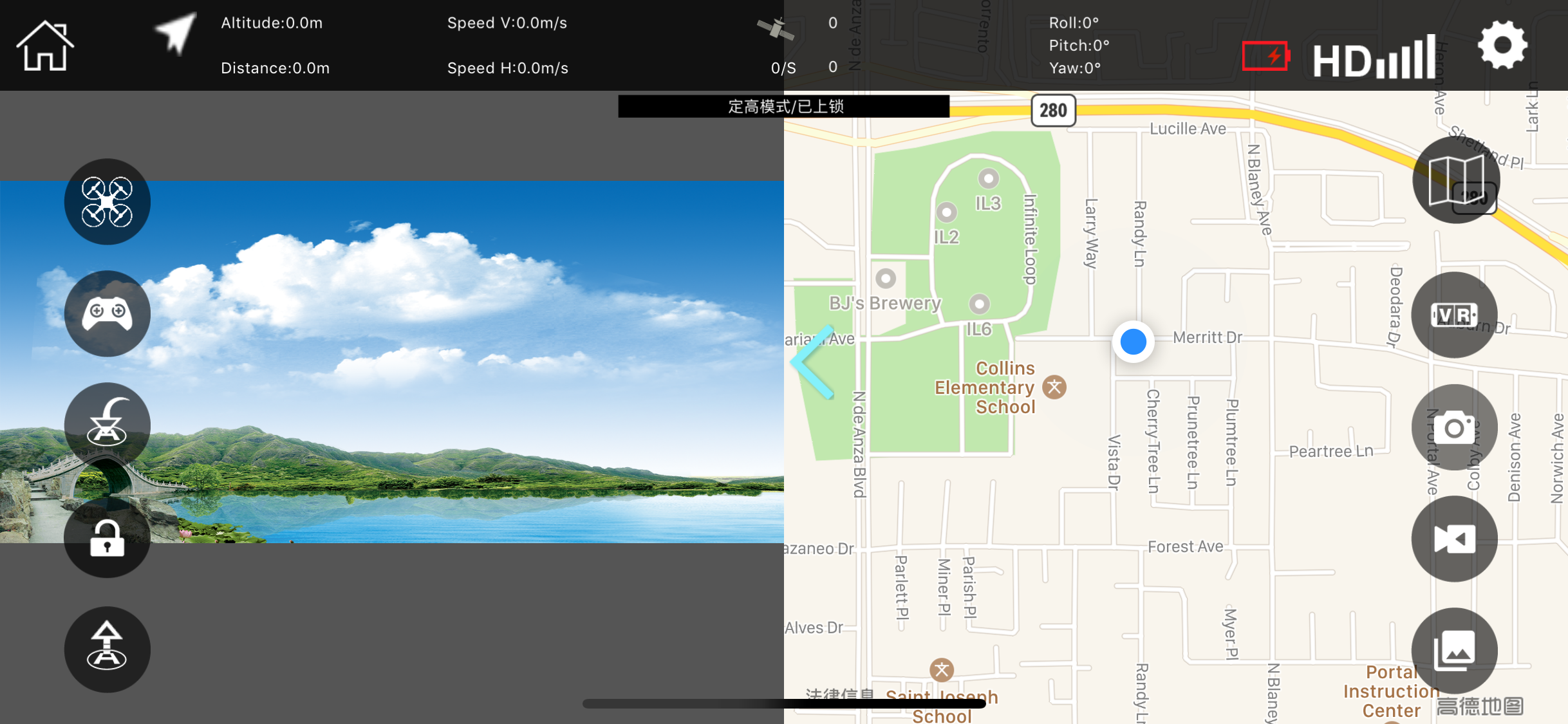The image size is (1568, 724).
Task: Toggle the folded map view button
Action: (1455, 180)
